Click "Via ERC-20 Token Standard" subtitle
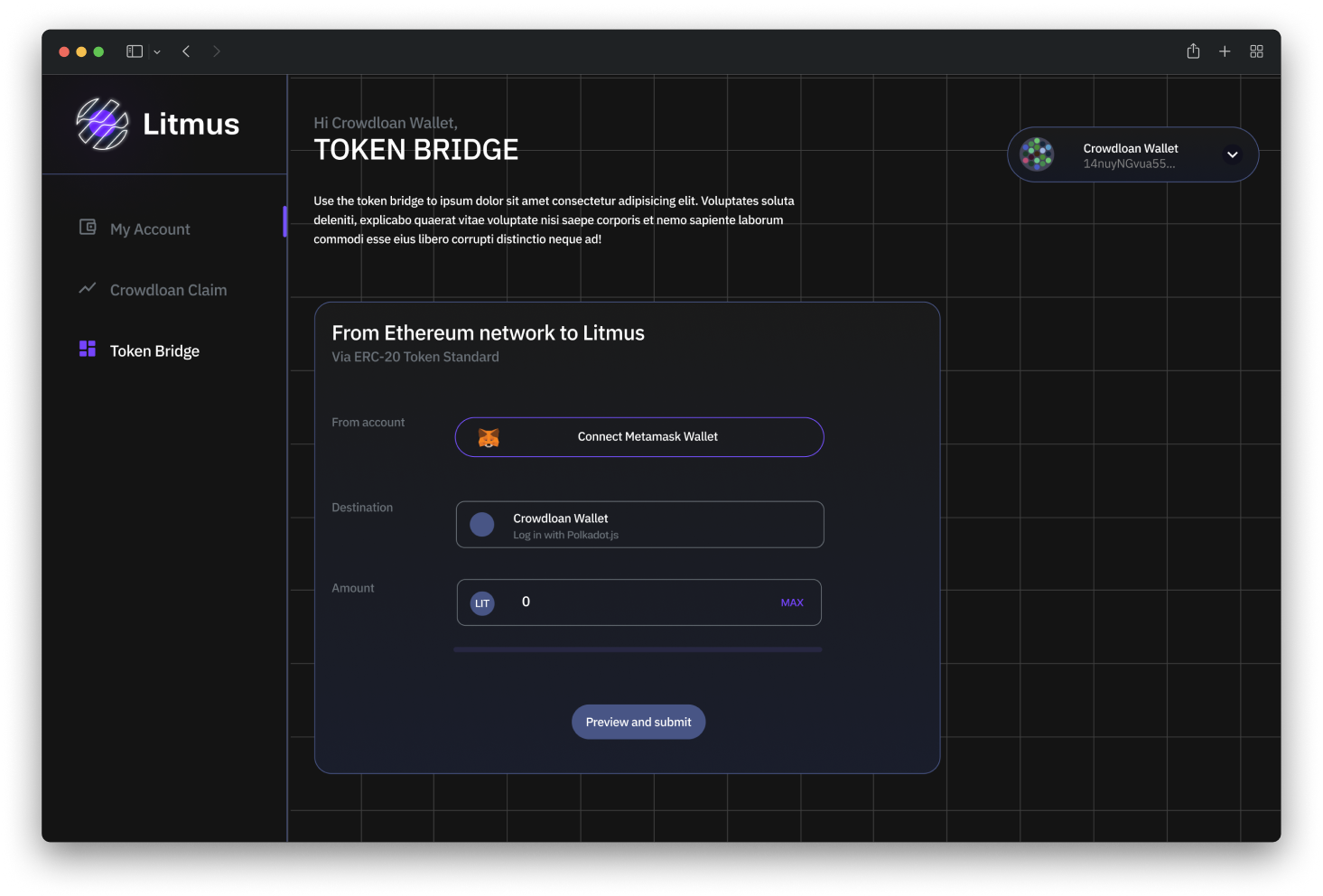 coord(415,357)
